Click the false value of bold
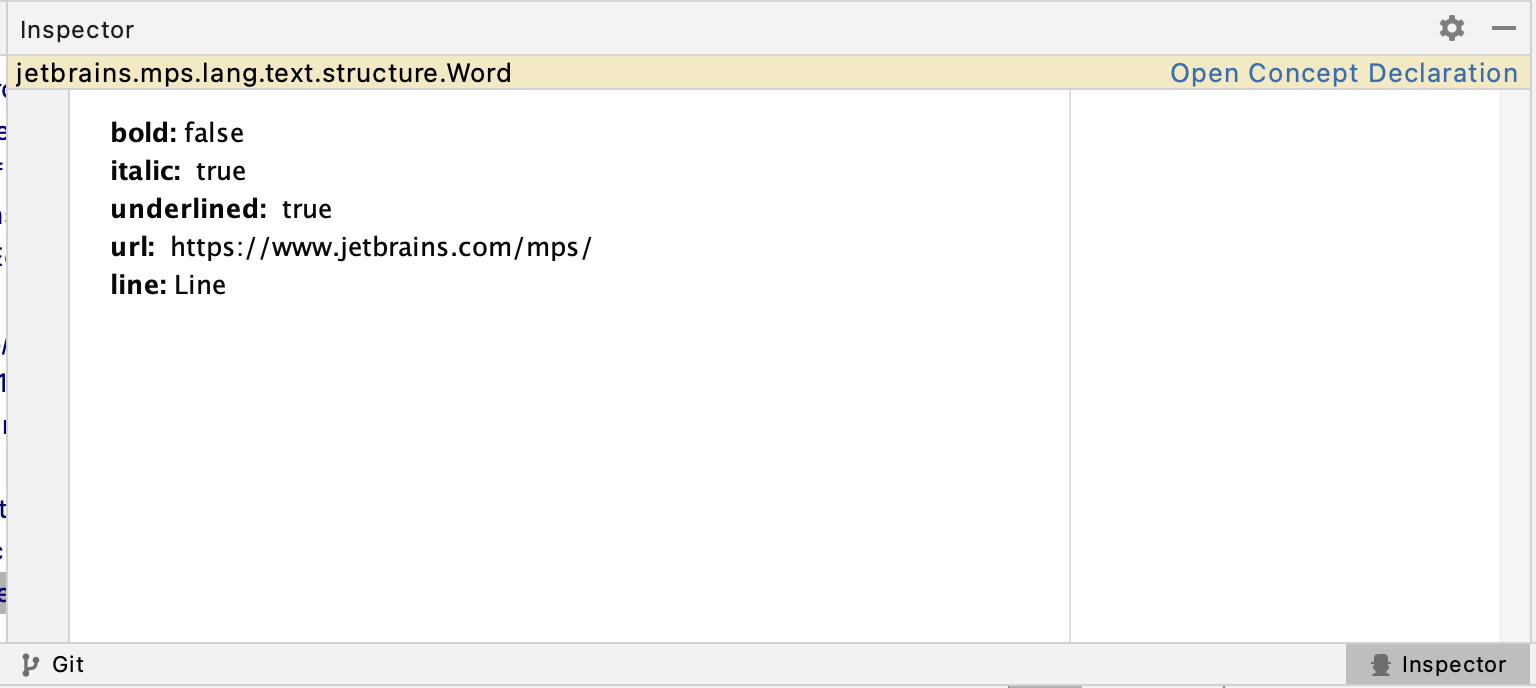Screen dimensions: 1536x688 point(216,132)
